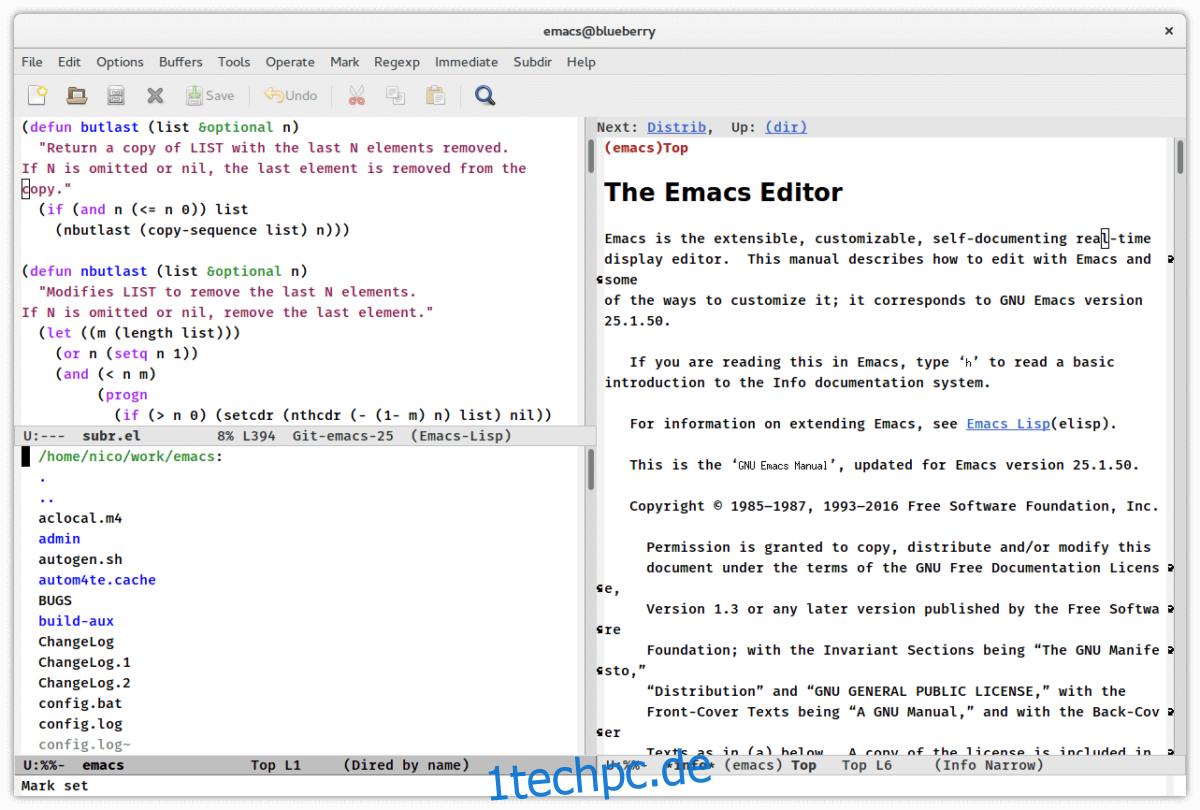Follow the (dir) Up link
The image size is (1200, 810).
point(786,127)
